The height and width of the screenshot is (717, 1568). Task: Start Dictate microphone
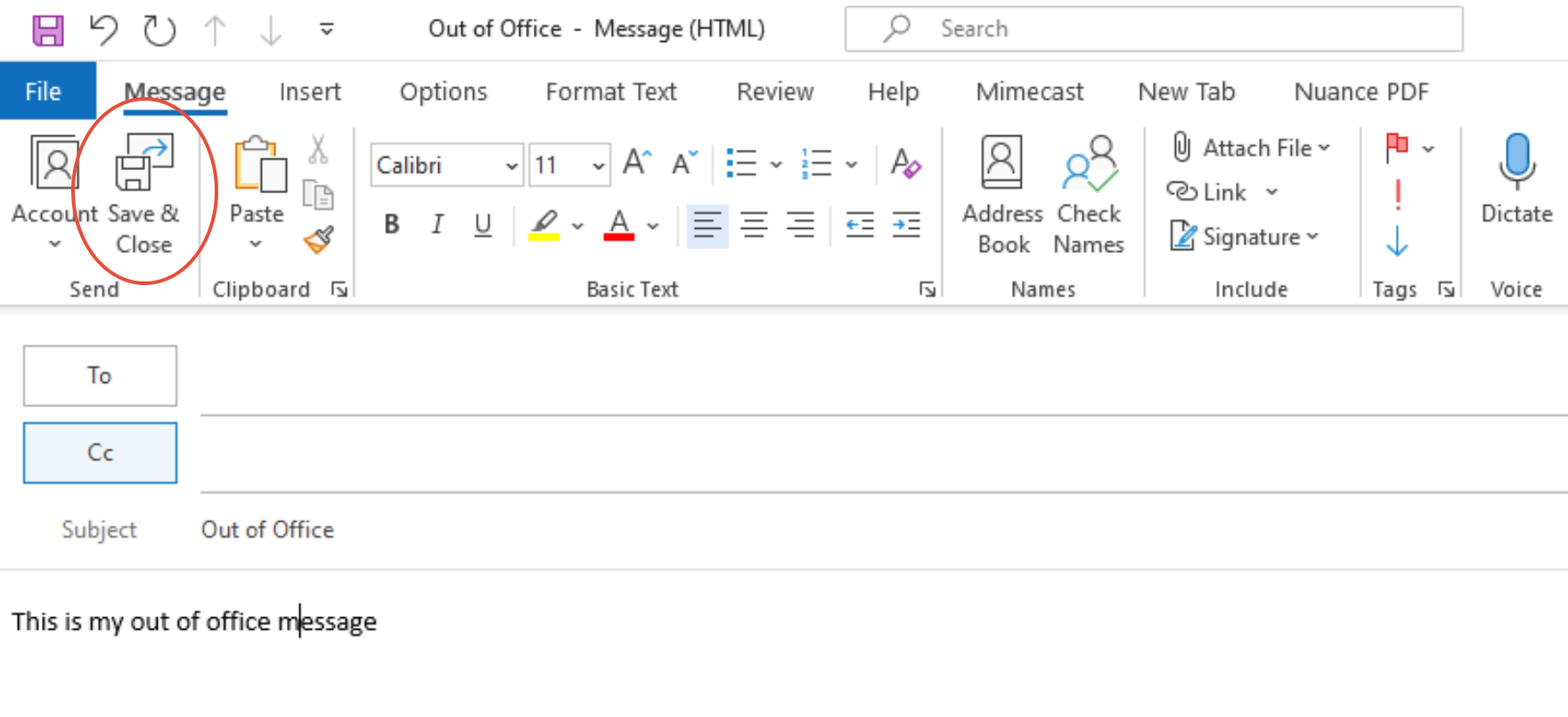click(x=1516, y=178)
